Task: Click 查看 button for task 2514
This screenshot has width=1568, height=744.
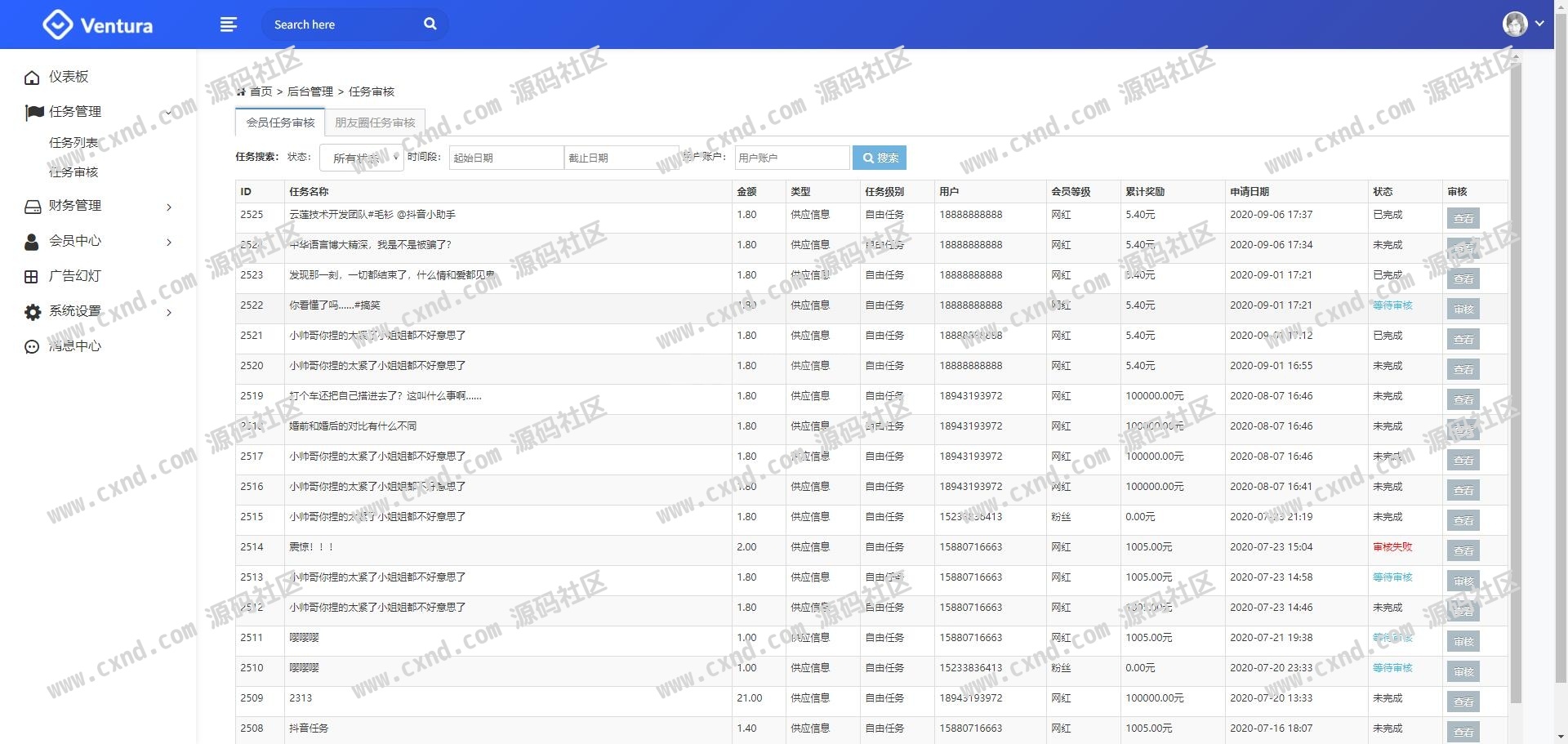Action: 1463,550
